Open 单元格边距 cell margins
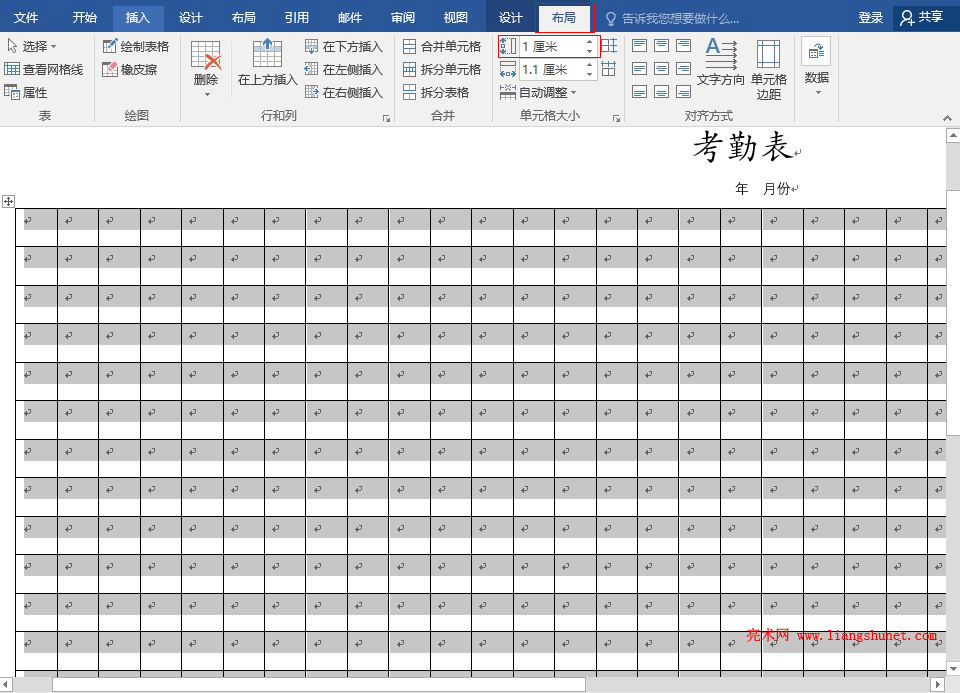Screen dimensions: 960x693 tap(768, 69)
